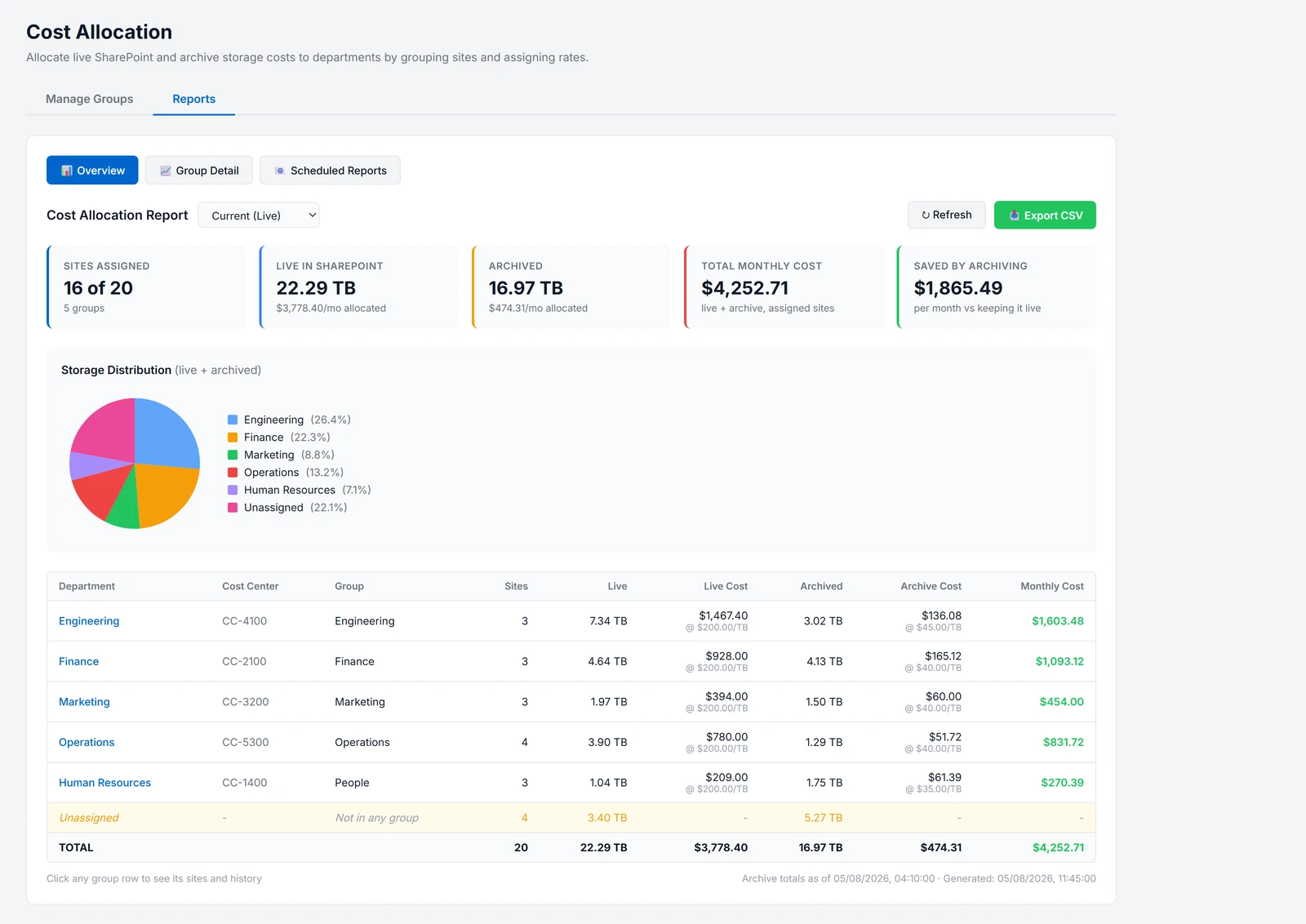The height and width of the screenshot is (924, 1306).
Task: Click the total monthly cost $4,252.71 in table
Action: click(1058, 847)
